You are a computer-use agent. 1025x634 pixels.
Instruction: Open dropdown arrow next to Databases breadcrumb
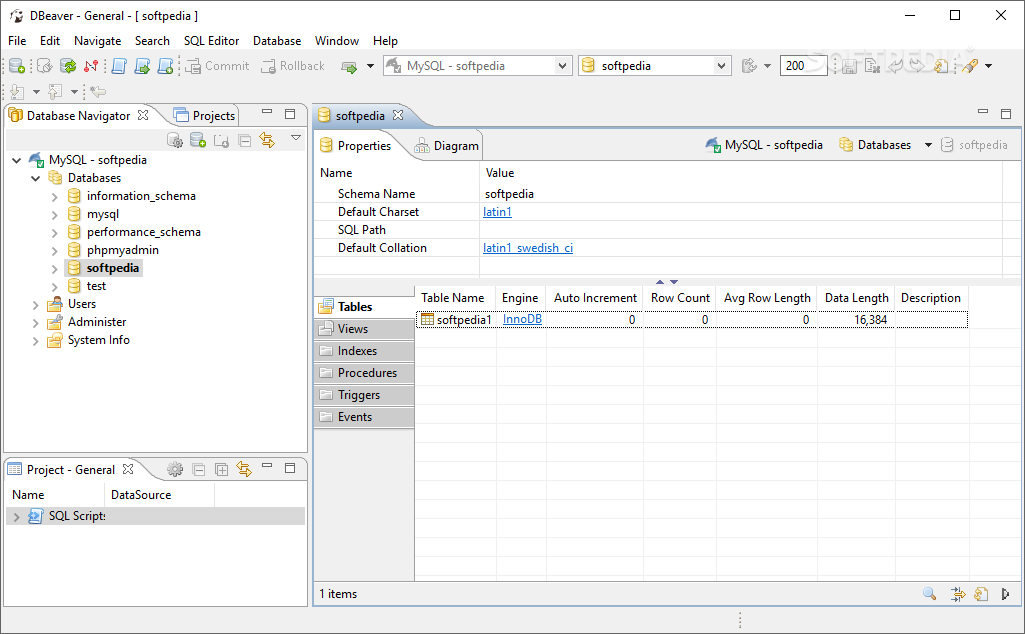[928, 145]
